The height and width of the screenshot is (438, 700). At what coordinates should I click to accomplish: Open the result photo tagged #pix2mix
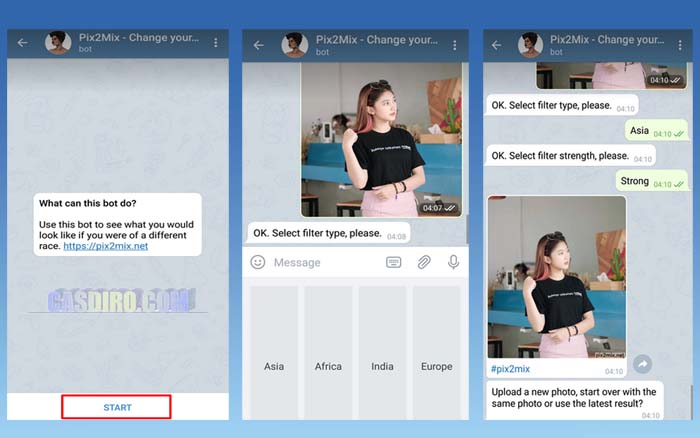coord(557,277)
